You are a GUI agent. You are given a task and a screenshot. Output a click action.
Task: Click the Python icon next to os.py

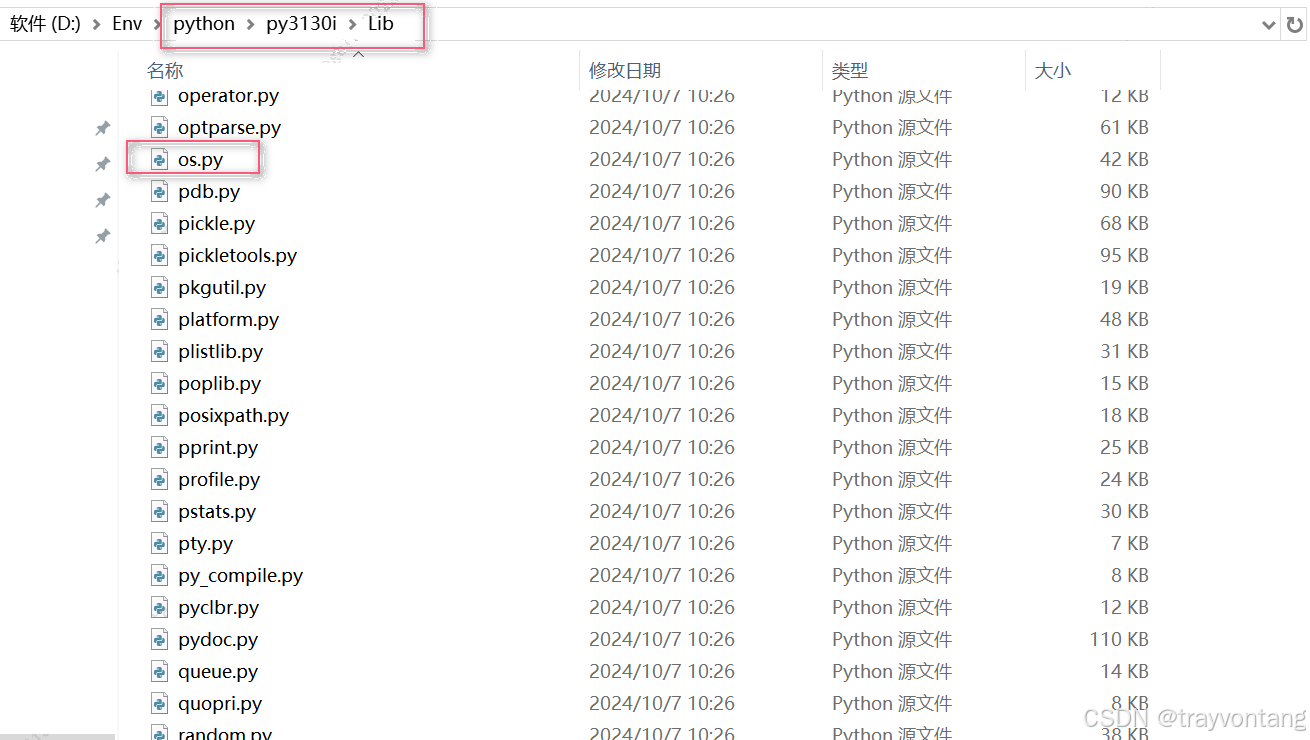pyautogui.click(x=160, y=158)
